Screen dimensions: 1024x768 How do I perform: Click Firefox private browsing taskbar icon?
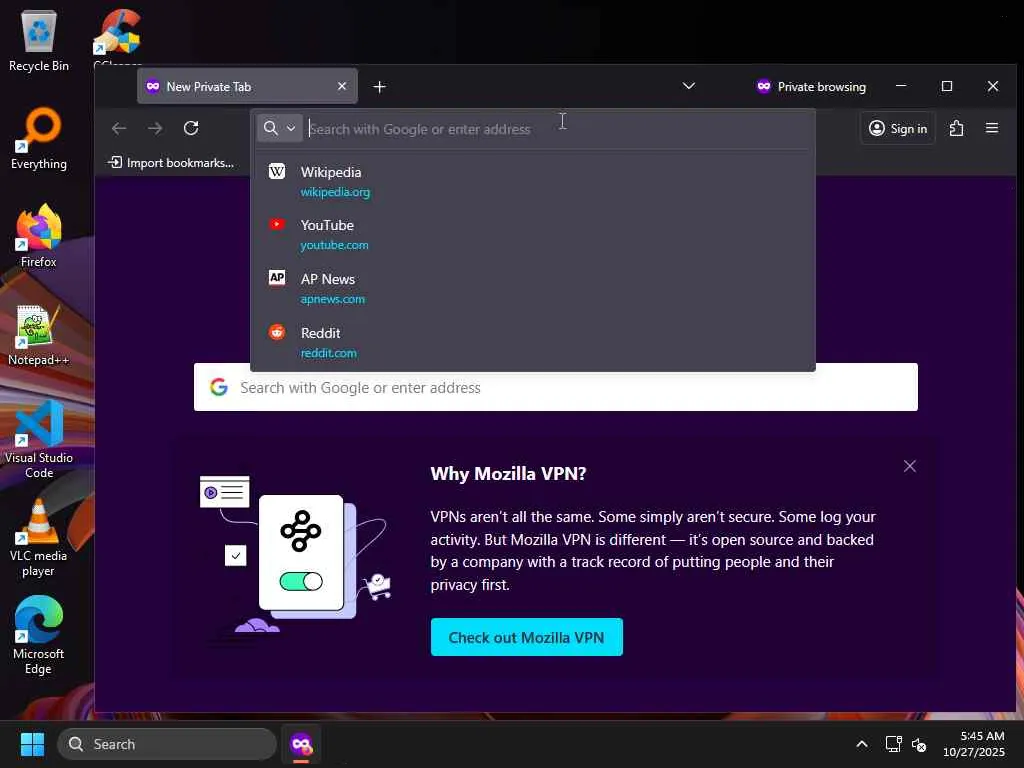[x=301, y=744]
